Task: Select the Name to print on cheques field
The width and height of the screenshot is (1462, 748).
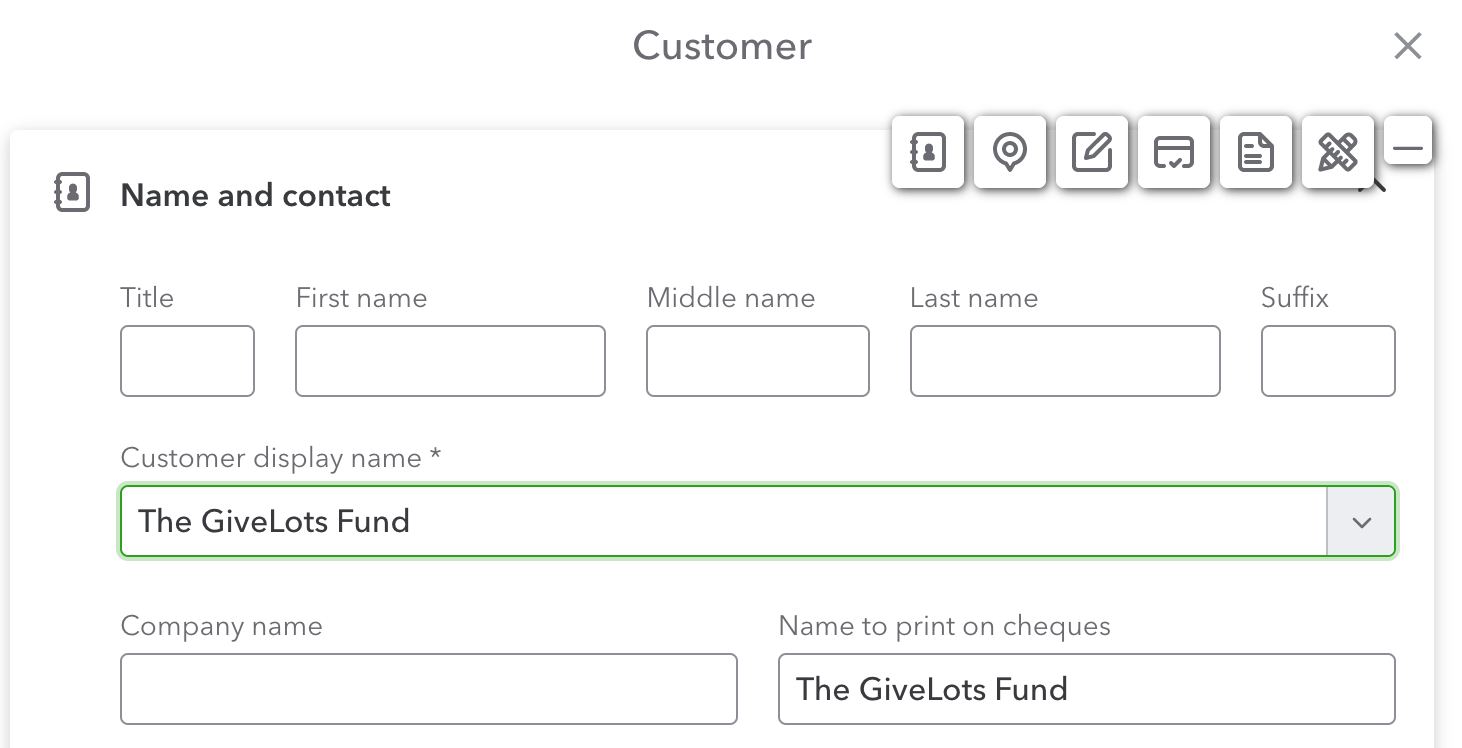Action: click(1086, 688)
